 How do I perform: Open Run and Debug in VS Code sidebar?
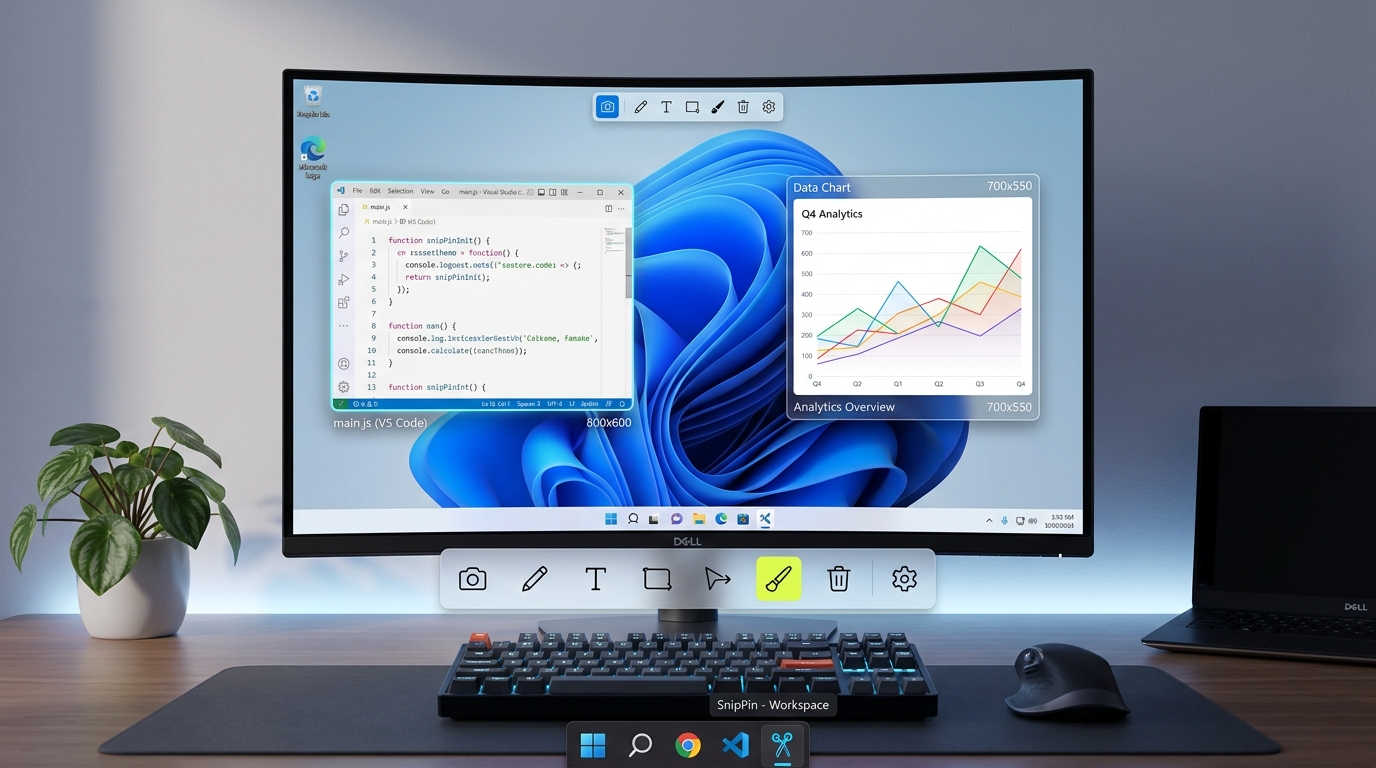click(x=344, y=279)
